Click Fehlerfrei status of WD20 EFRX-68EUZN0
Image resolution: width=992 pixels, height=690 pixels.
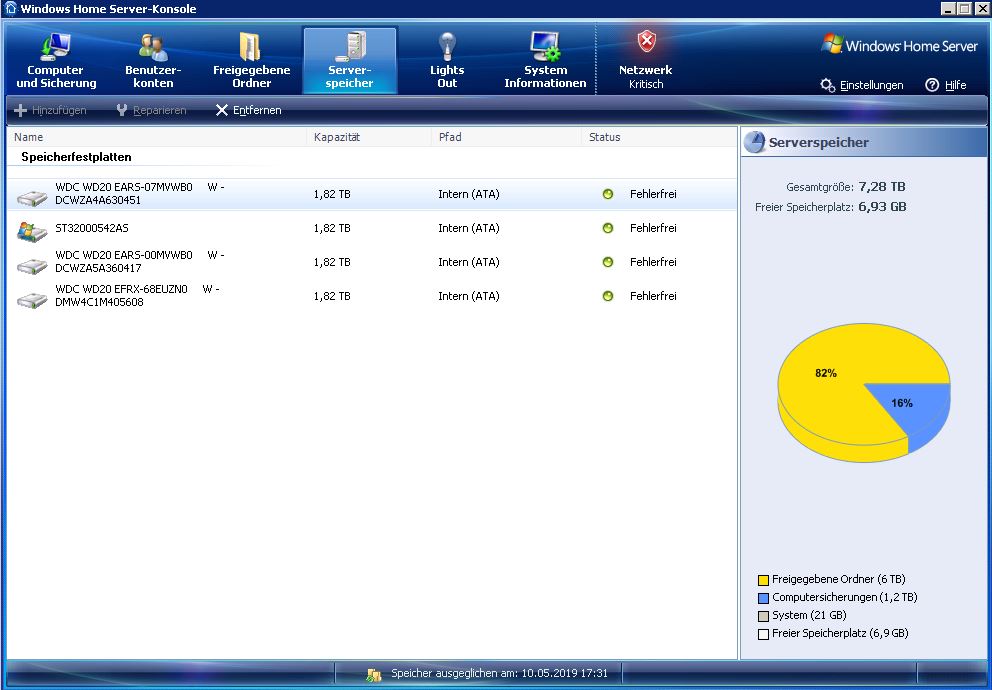pos(653,296)
